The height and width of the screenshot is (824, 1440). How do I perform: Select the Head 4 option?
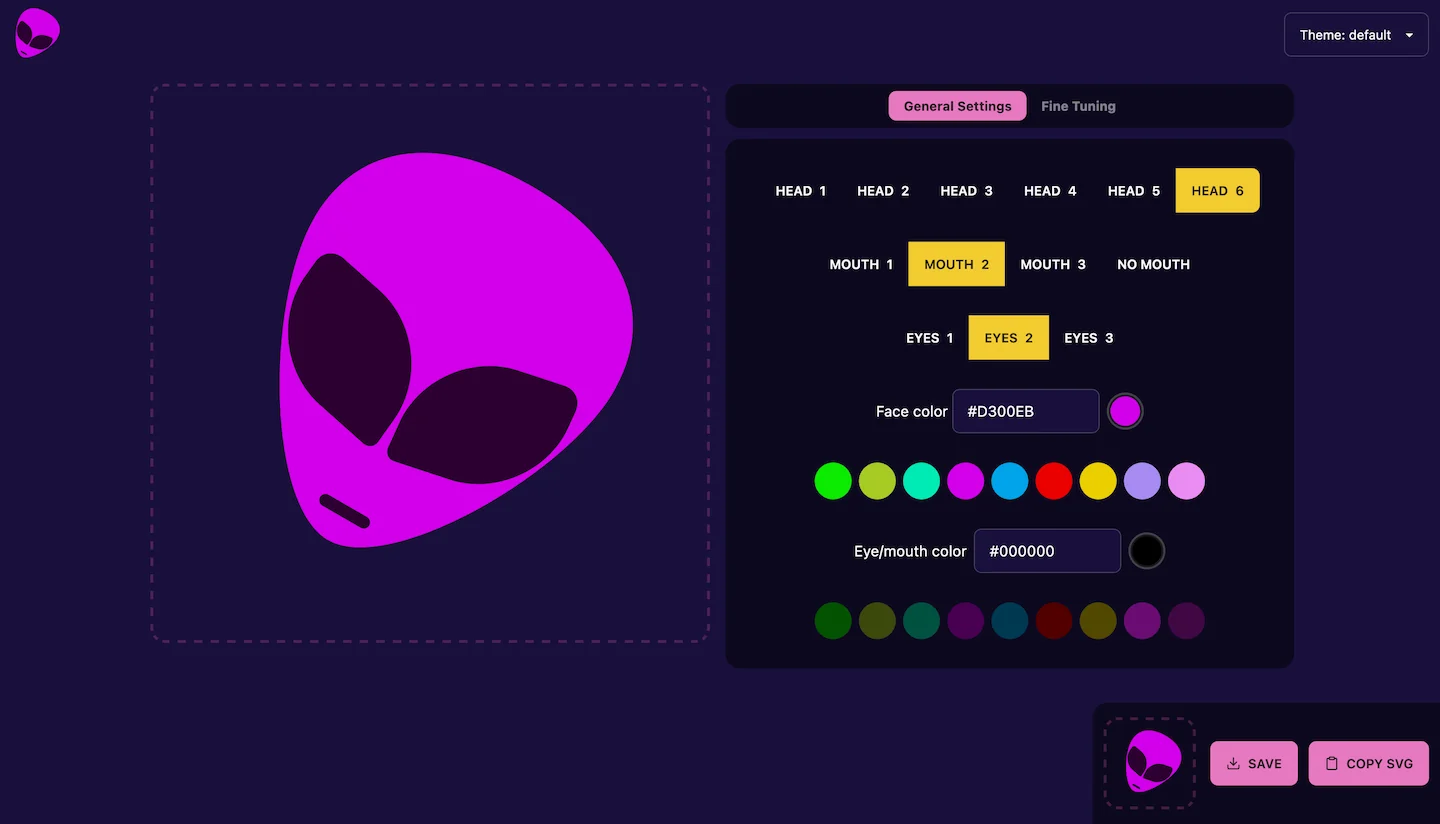(x=1050, y=191)
